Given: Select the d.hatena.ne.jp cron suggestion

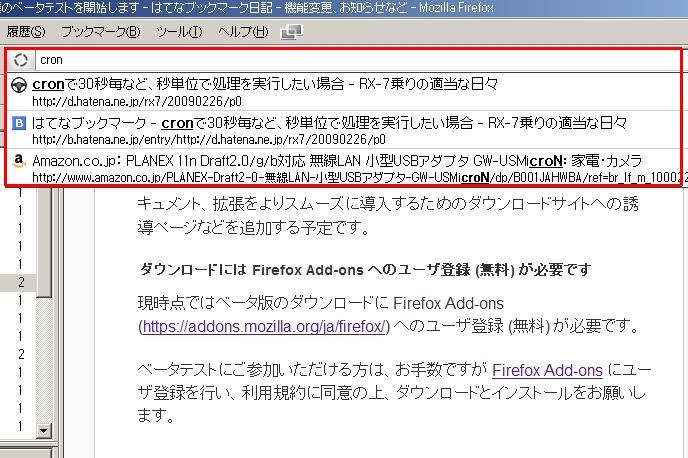Looking at the screenshot, I should 344,92.
